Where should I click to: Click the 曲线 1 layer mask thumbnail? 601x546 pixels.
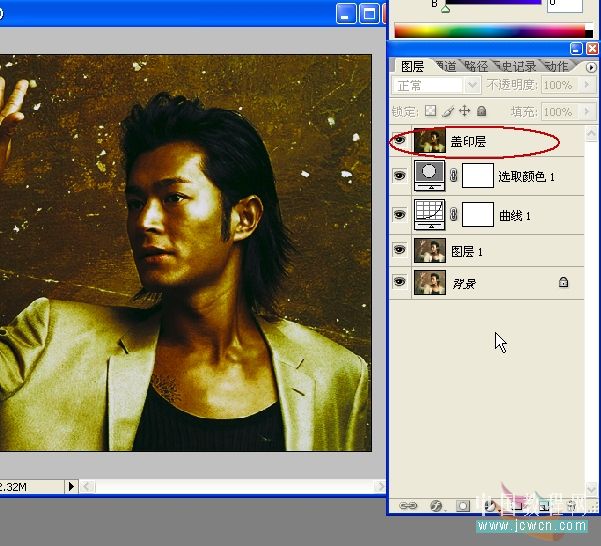coord(478,215)
